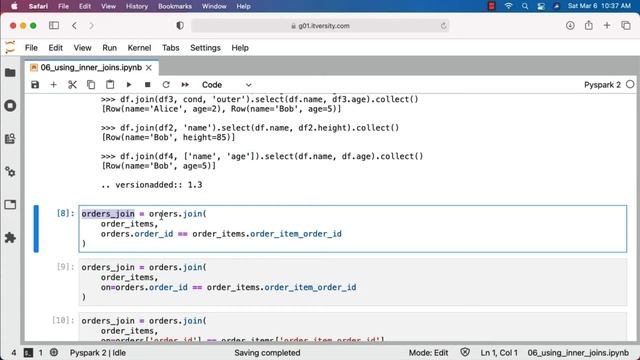Viewport: 640px width, 360px height.
Task: Open JupyterLab Edit menu
Action: [x=56, y=48]
